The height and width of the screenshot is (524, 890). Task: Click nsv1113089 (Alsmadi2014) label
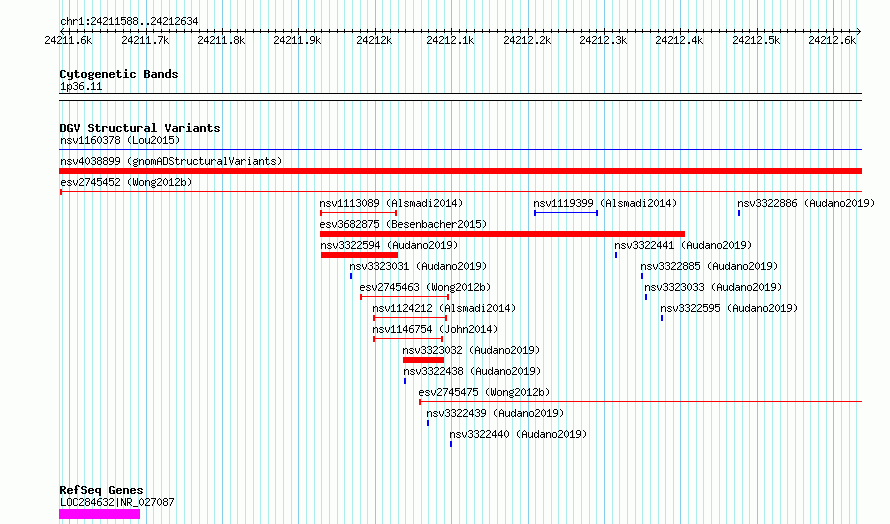[x=391, y=203]
